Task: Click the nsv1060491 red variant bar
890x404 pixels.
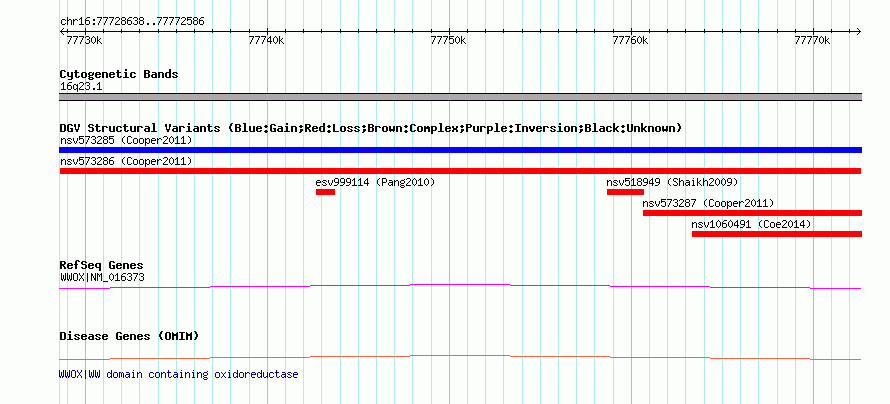Action: (776, 234)
